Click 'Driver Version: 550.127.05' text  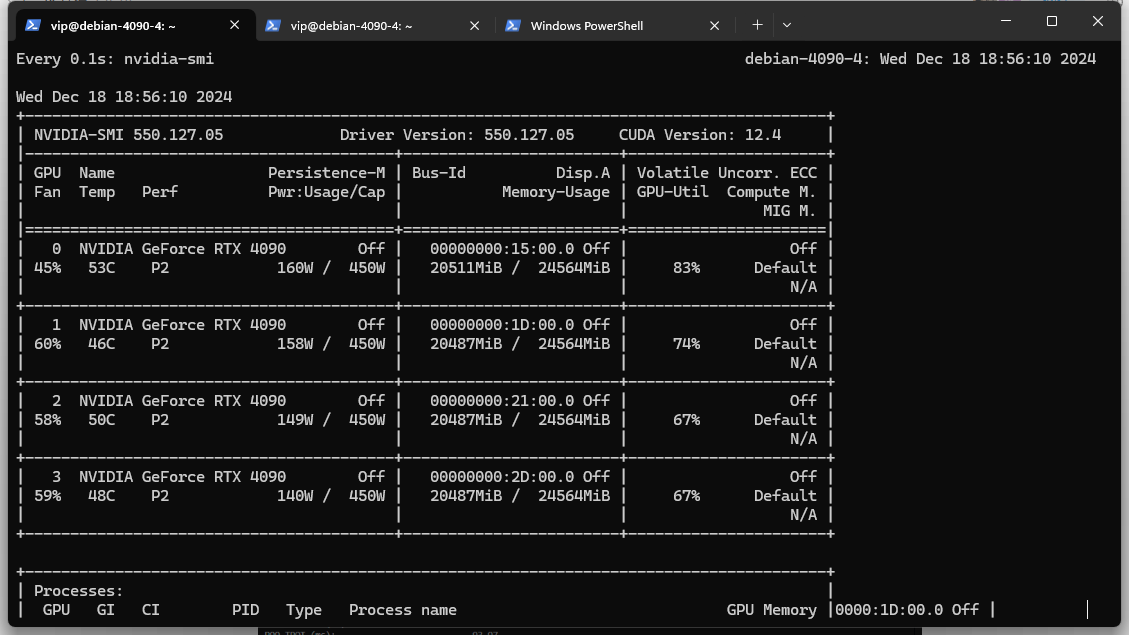456,135
